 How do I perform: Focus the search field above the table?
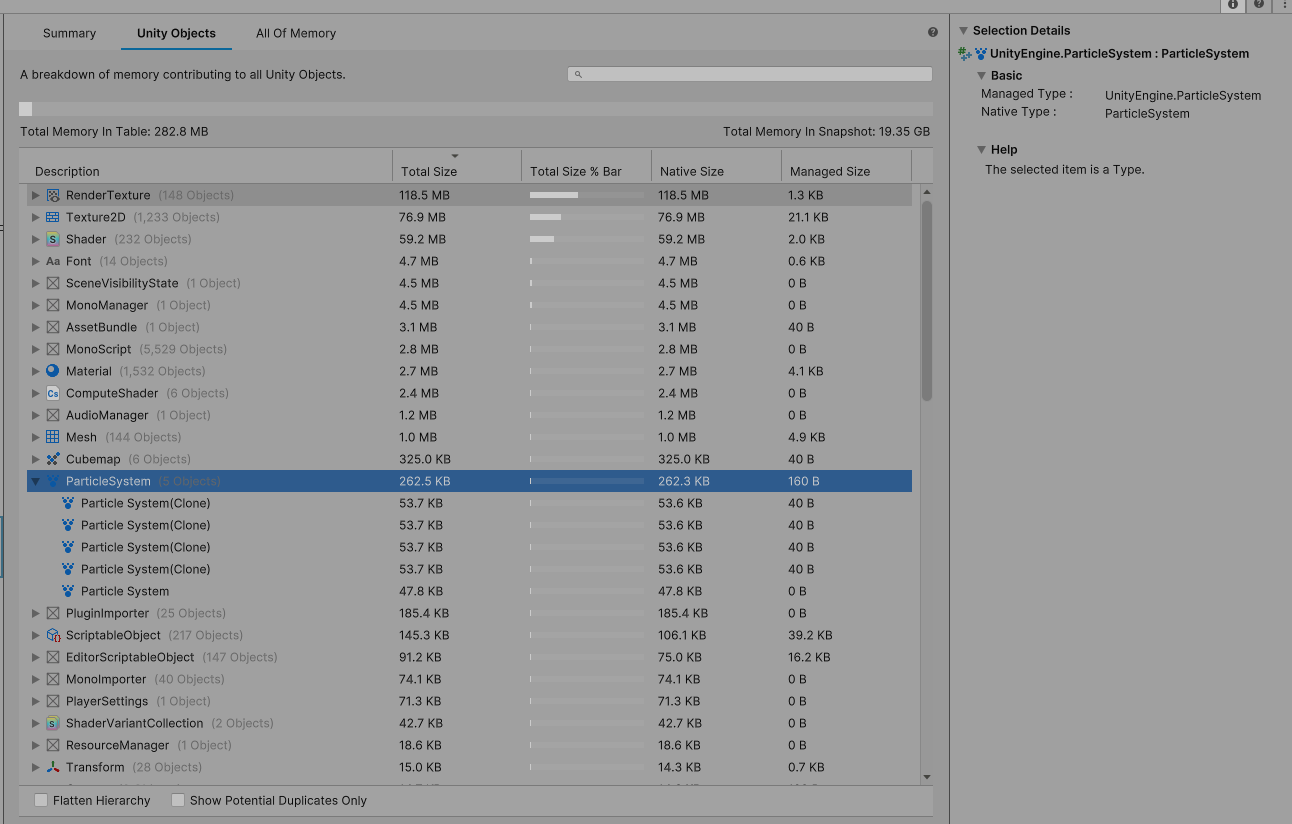[750, 74]
